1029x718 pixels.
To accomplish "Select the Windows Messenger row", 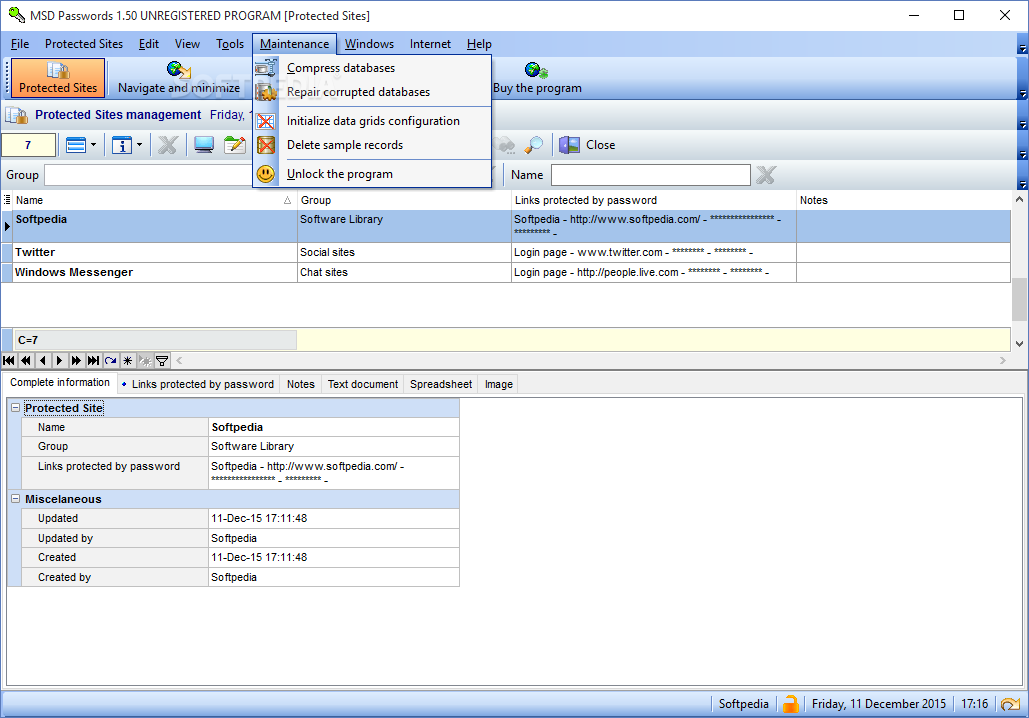I will pos(505,272).
